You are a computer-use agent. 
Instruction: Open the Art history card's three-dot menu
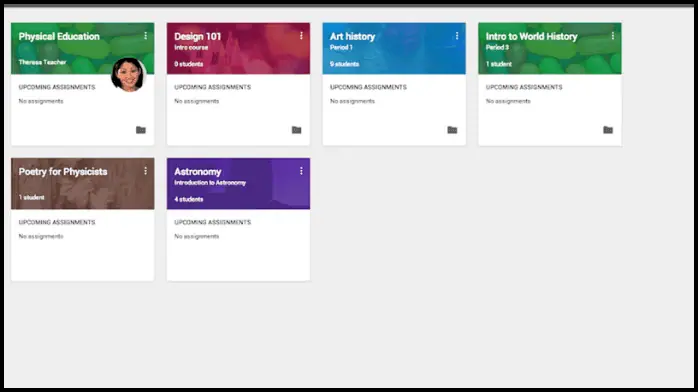[x=457, y=36]
